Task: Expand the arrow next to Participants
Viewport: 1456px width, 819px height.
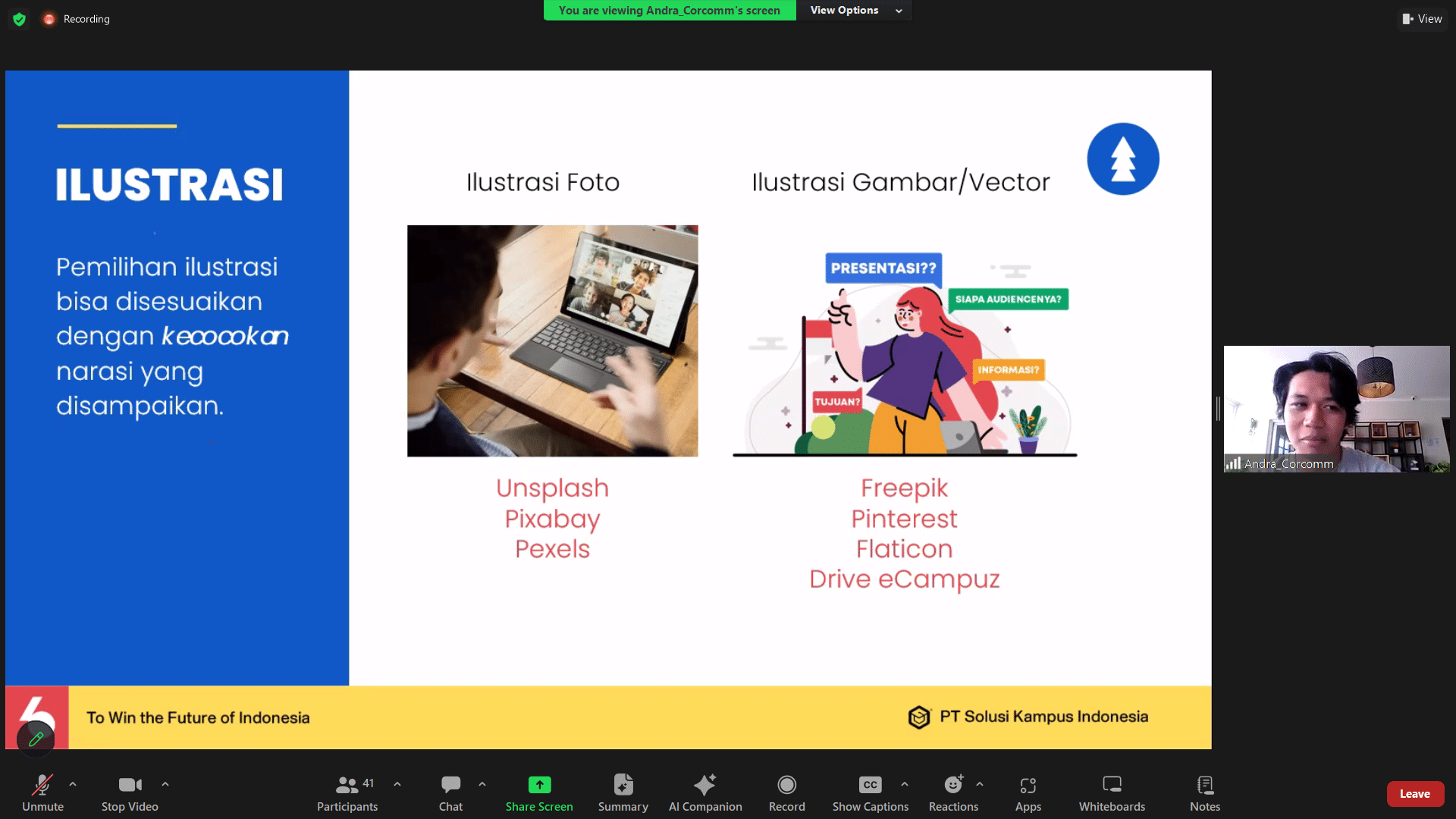Action: 397,784
